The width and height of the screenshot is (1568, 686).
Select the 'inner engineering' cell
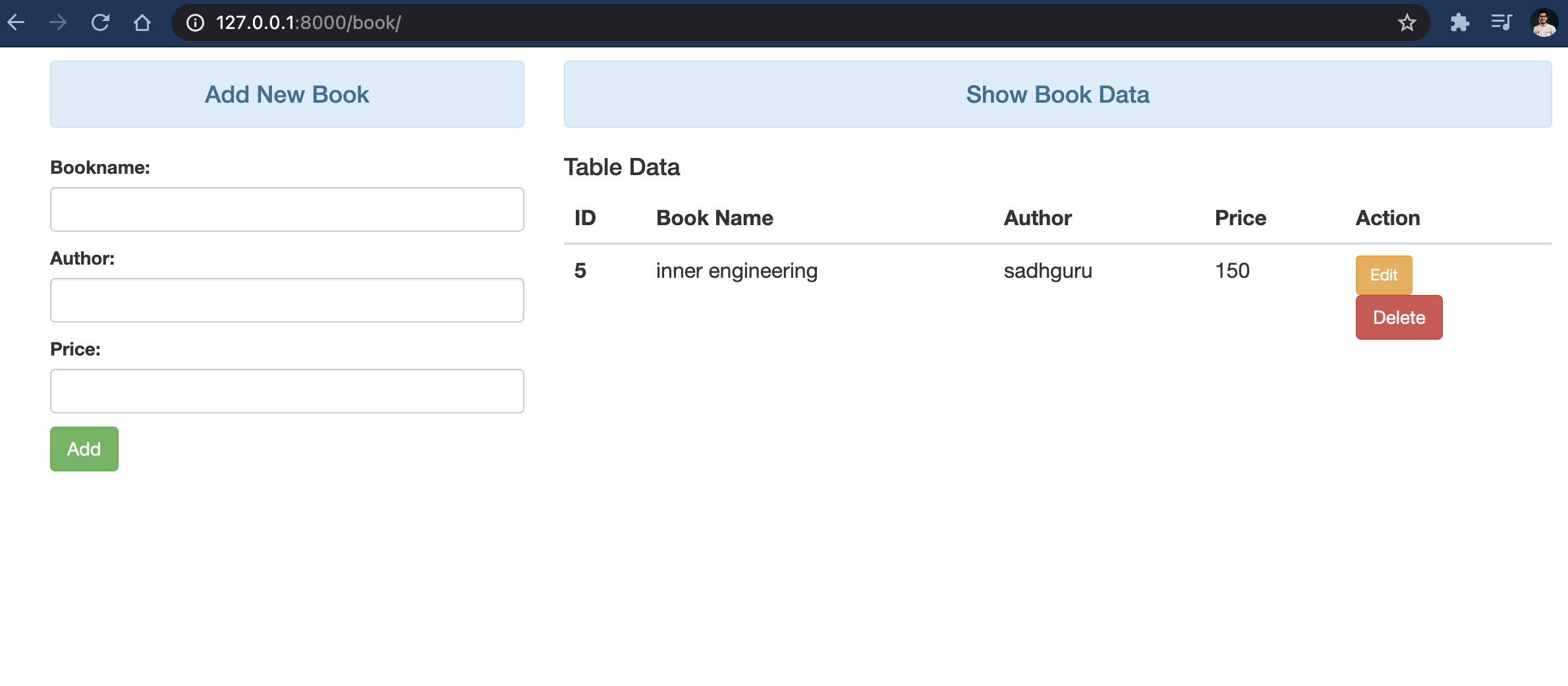[737, 271]
